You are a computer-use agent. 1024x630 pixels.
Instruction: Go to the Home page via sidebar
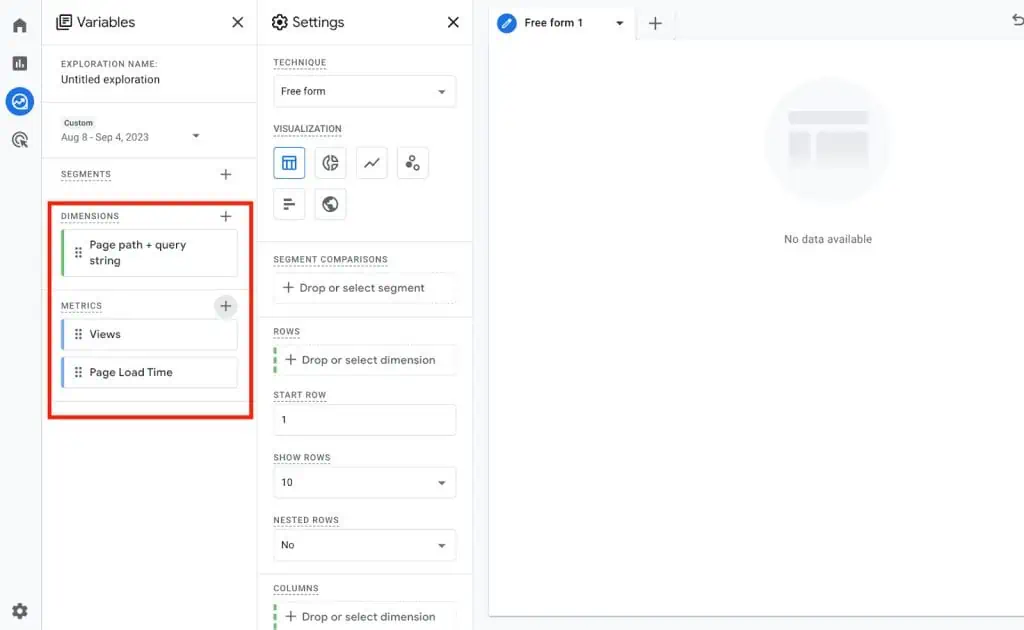20,24
